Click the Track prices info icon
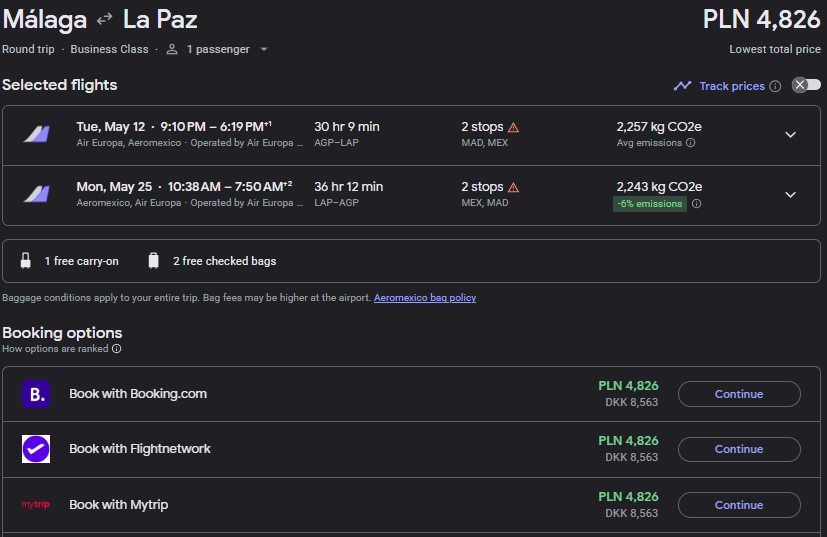 (775, 86)
